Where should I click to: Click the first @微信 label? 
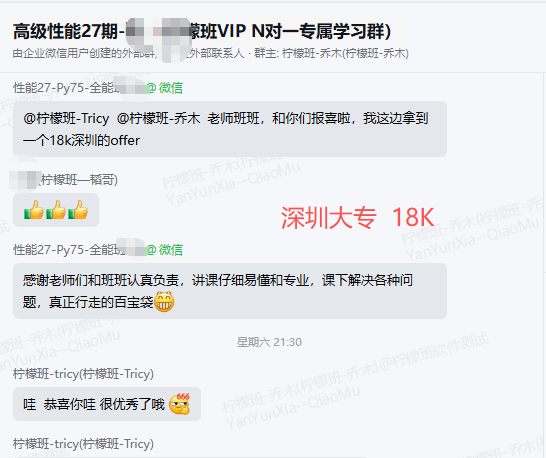pos(164,88)
